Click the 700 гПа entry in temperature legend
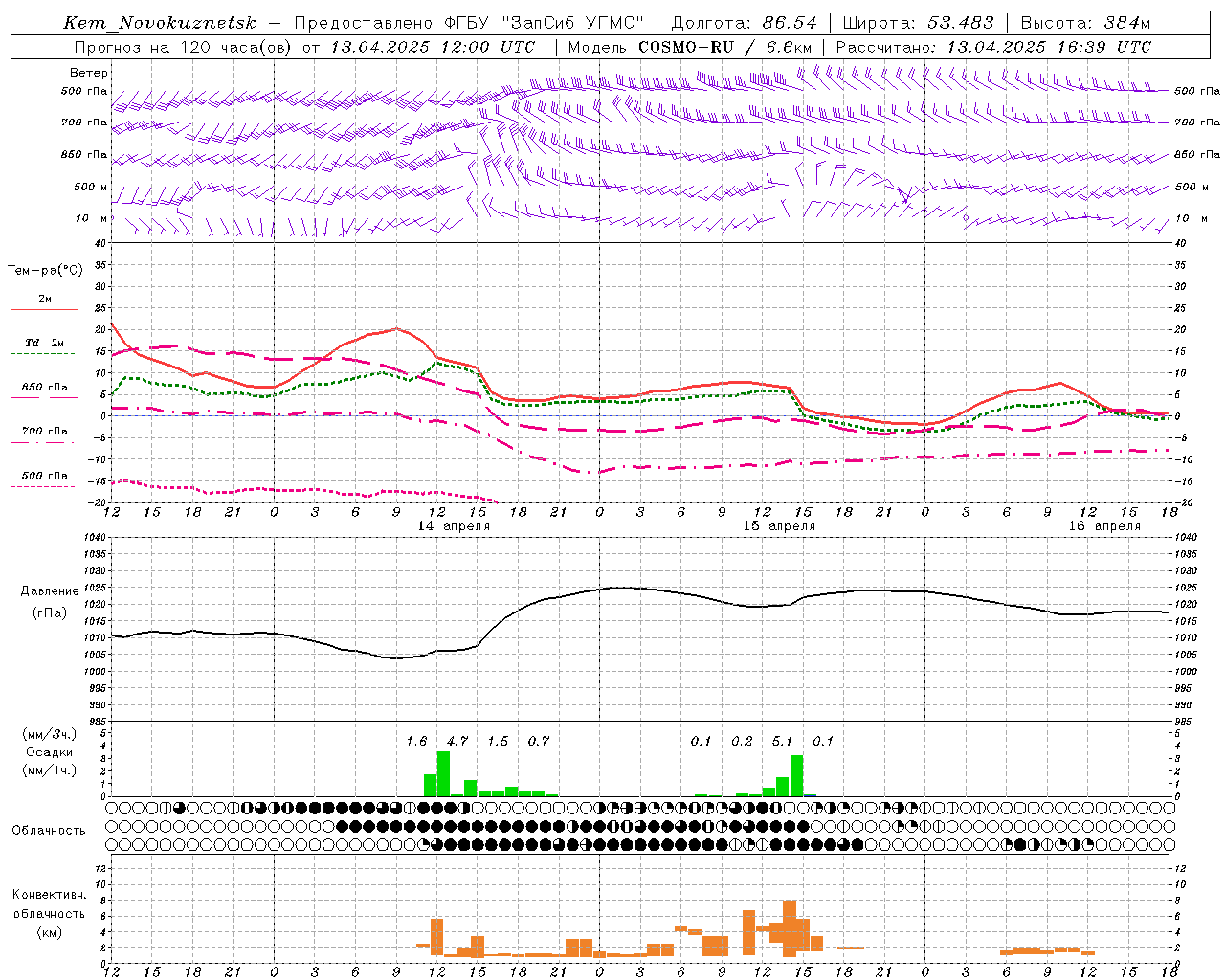The width and height of the screenshot is (1225, 980). tap(45, 432)
